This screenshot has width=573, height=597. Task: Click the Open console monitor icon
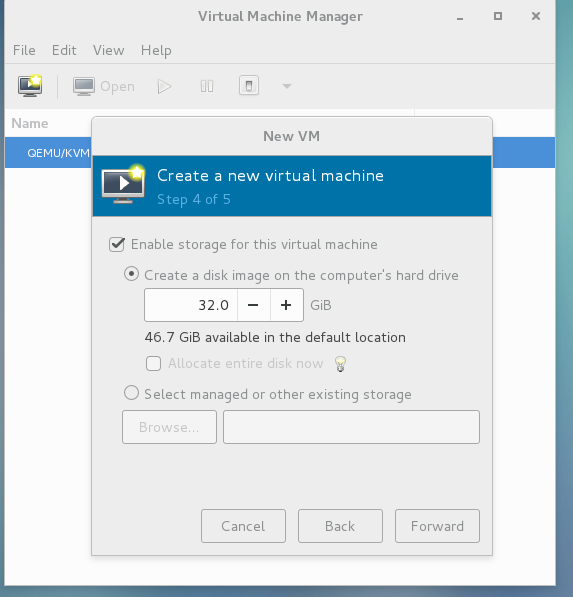click(x=84, y=86)
